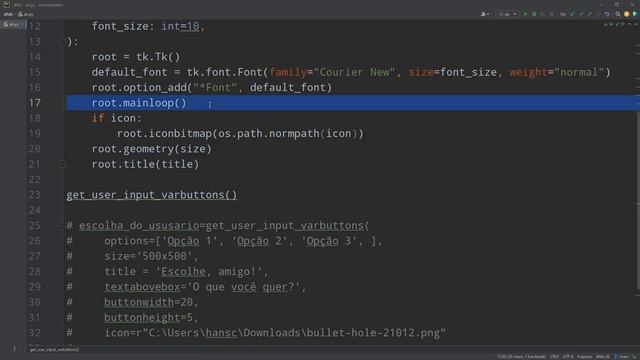Screen dimensions: 640x360
Task: Click the PyCharm logo in the title bar
Action: tap(6, 4)
